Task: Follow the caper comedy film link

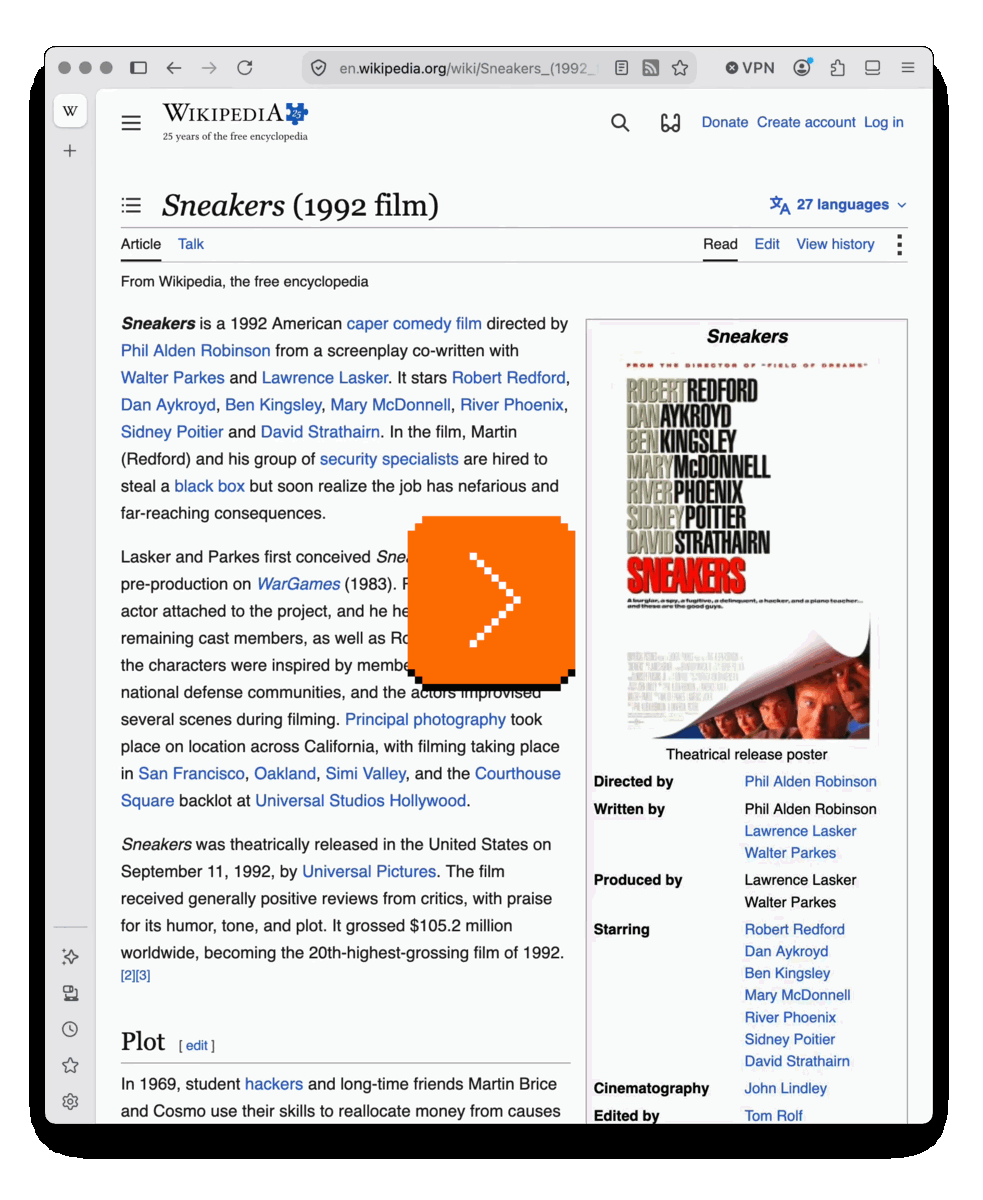Action: point(414,323)
